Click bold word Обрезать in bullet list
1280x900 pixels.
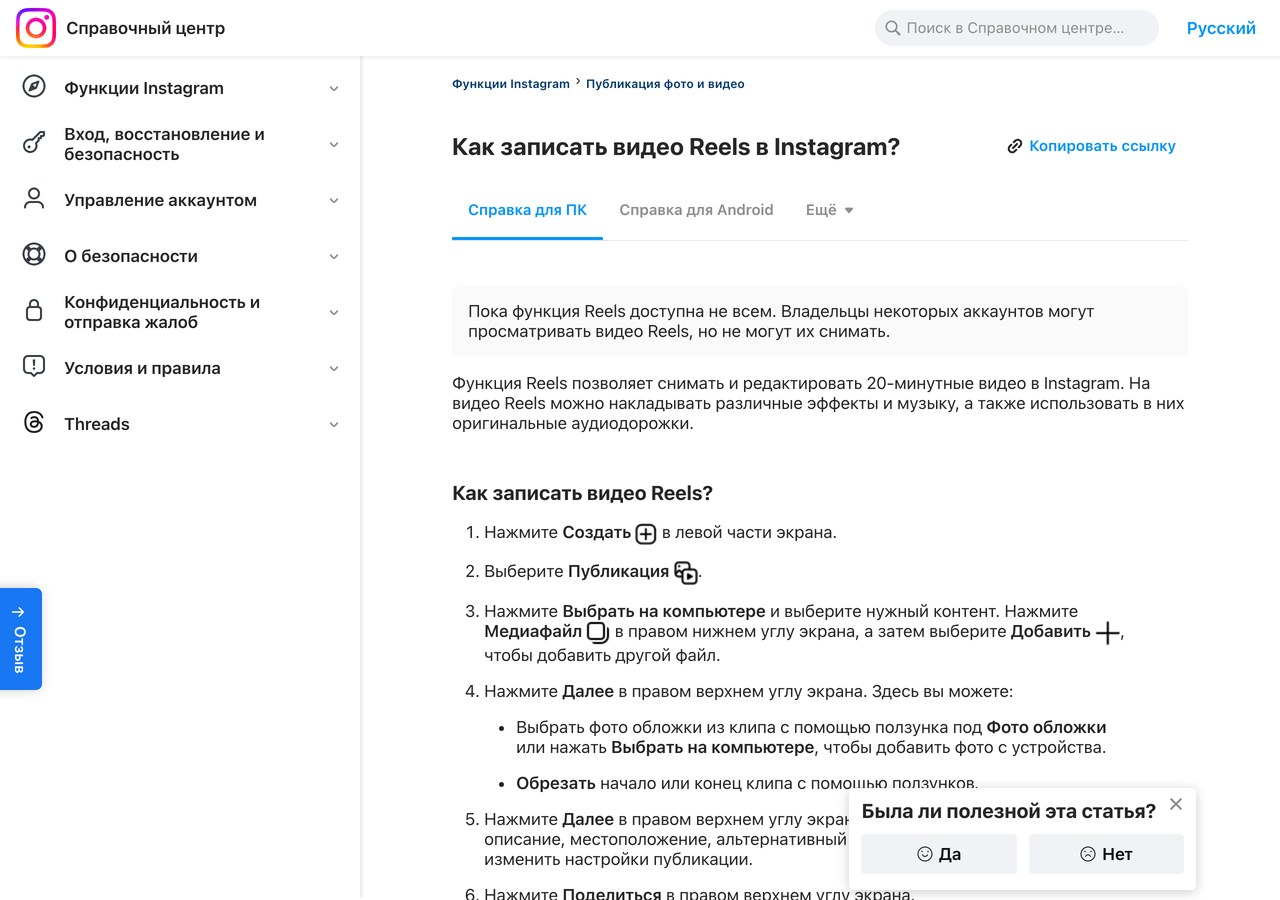click(x=558, y=783)
